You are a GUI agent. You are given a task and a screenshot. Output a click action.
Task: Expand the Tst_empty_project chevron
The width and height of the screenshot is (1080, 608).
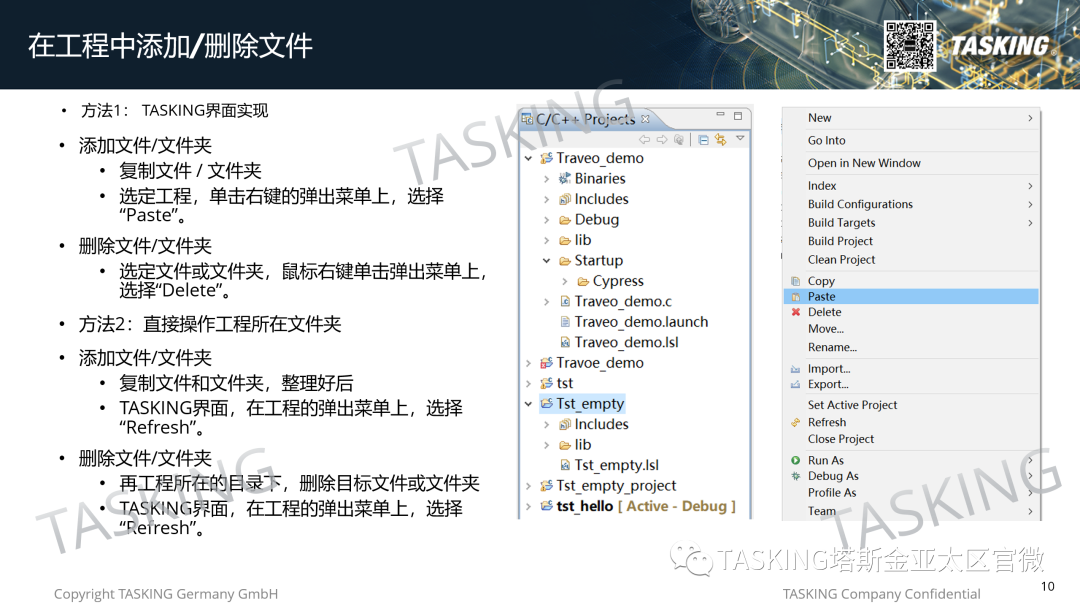pyautogui.click(x=528, y=486)
